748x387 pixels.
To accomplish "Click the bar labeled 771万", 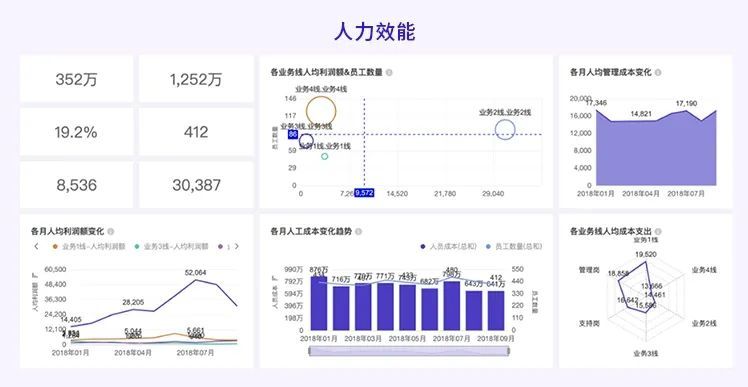I will (385, 306).
